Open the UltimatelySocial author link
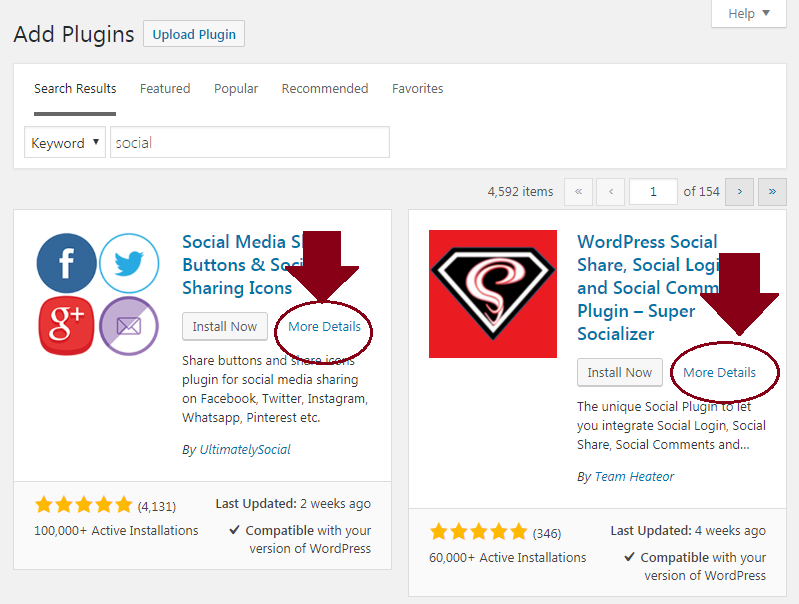This screenshot has width=799, height=604. coord(244,450)
